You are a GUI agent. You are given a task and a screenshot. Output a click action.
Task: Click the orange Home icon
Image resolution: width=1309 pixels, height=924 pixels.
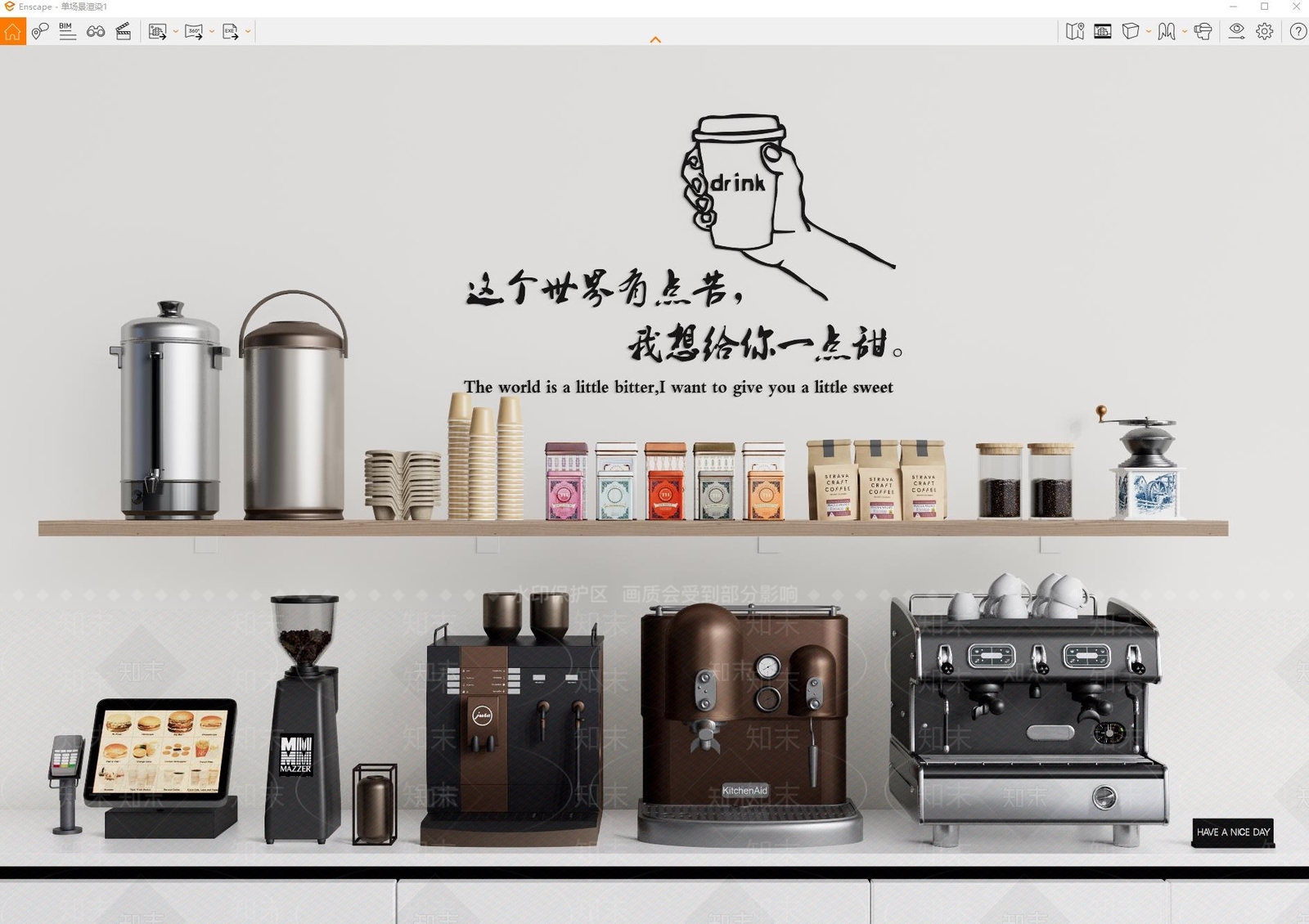tap(12, 32)
